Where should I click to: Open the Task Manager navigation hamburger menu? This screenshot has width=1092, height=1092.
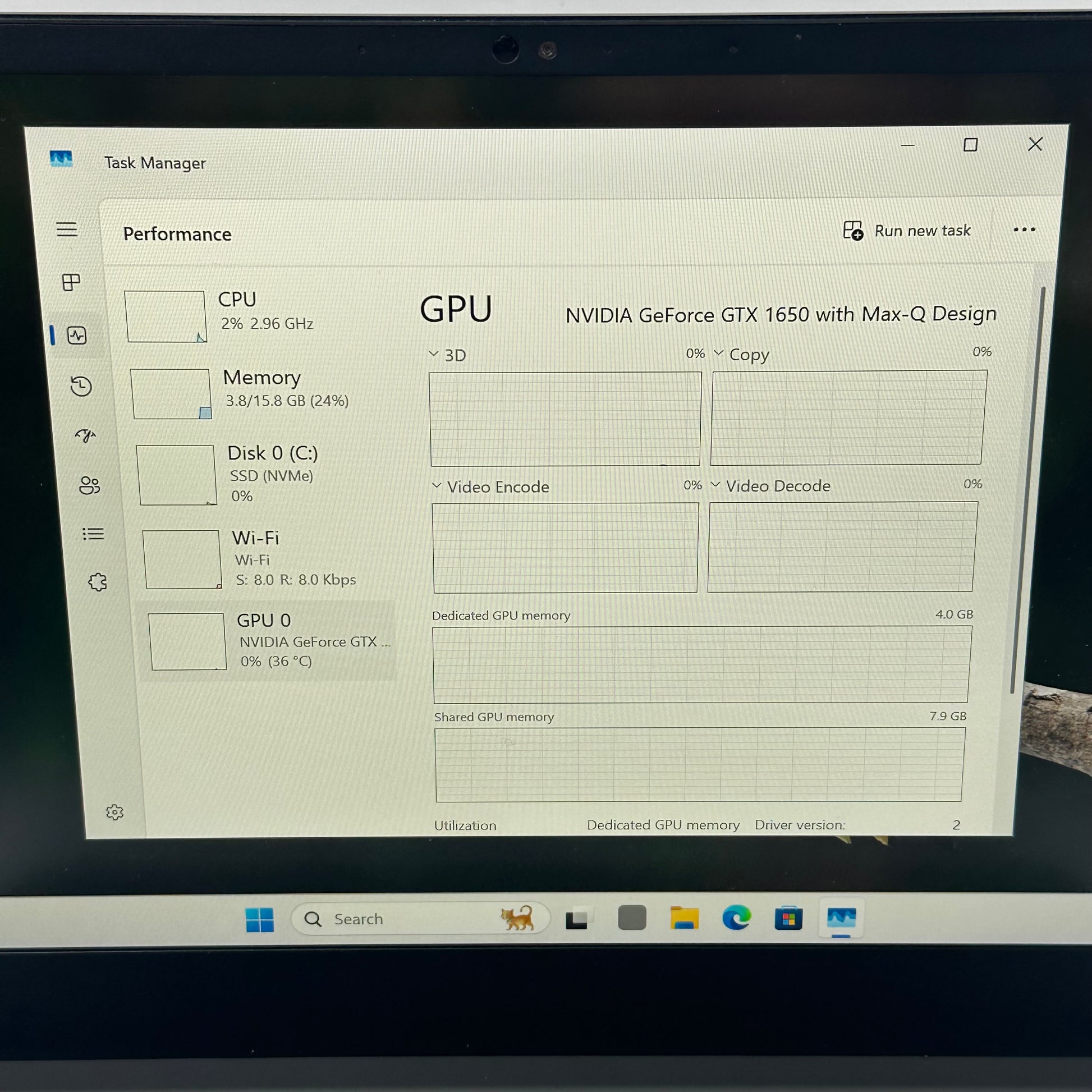point(67,229)
